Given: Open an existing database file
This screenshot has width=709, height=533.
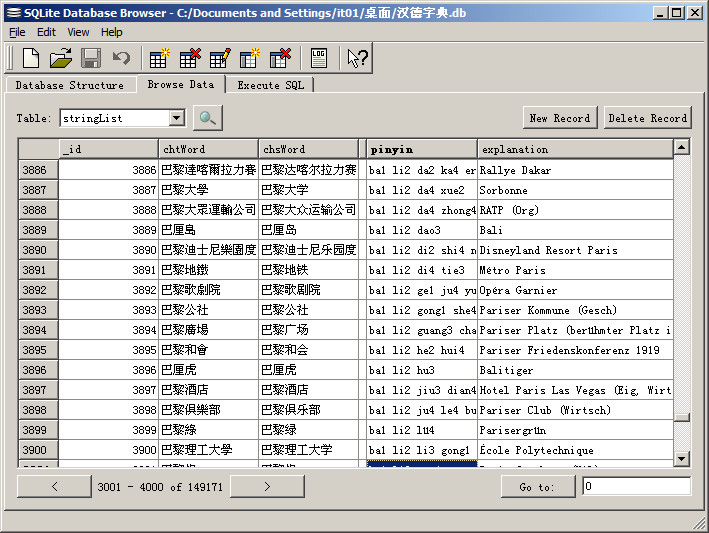Looking at the screenshot, I should [61, 58].
